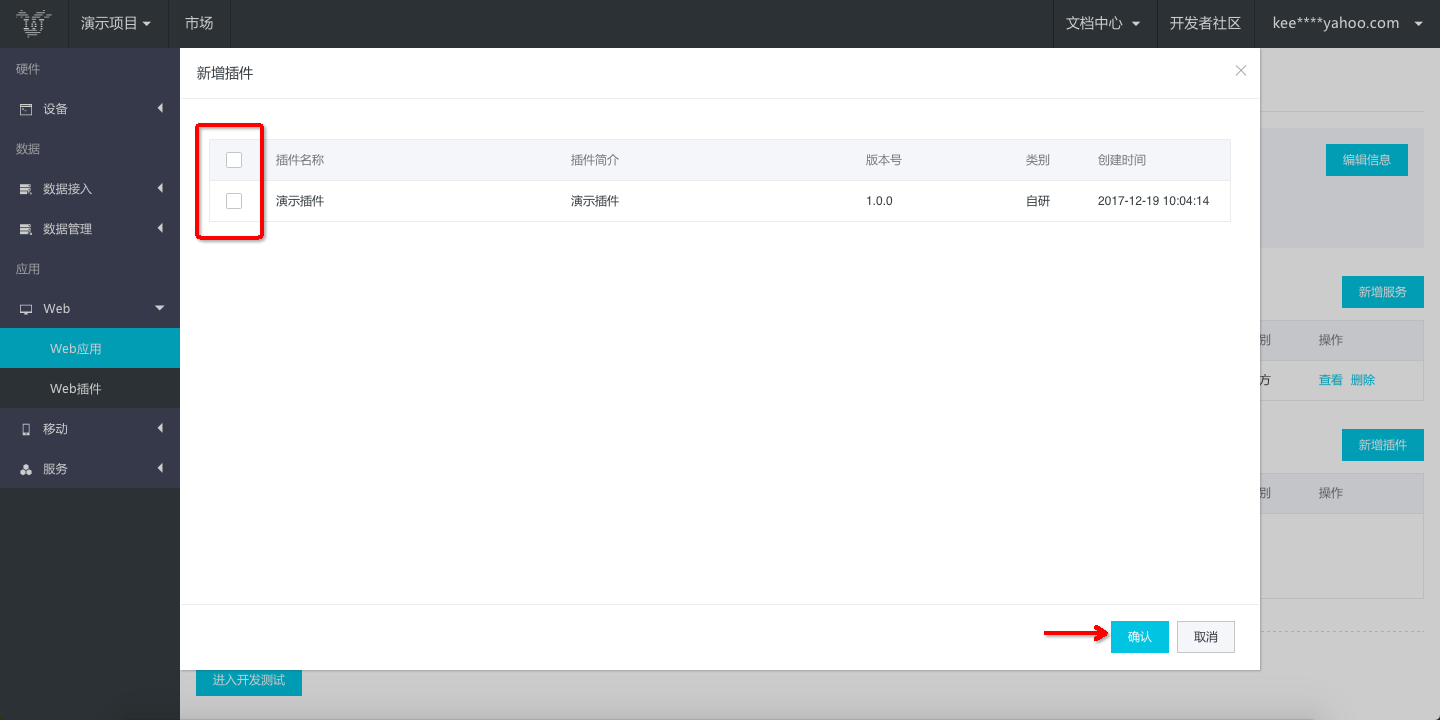Click the 数据接入 icon in sidebar
The image size is (1440, 720).
coord(26,189)
